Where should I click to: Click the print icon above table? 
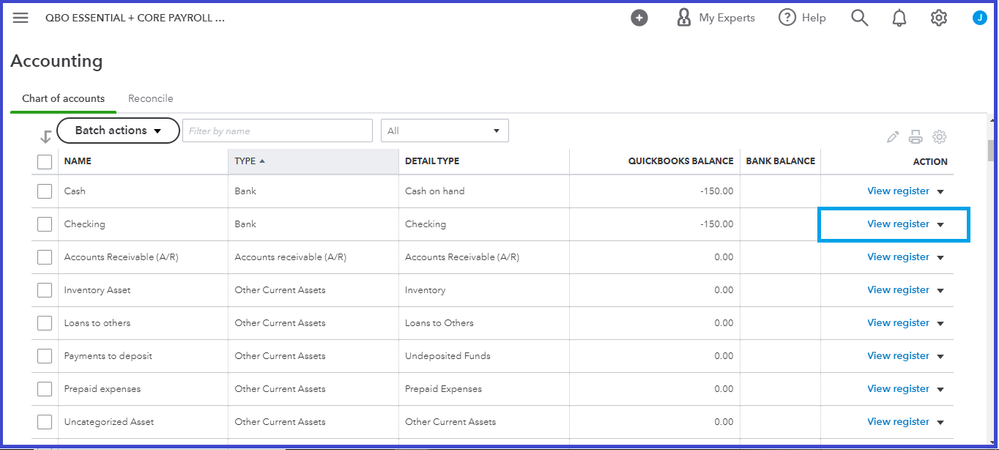916,138
